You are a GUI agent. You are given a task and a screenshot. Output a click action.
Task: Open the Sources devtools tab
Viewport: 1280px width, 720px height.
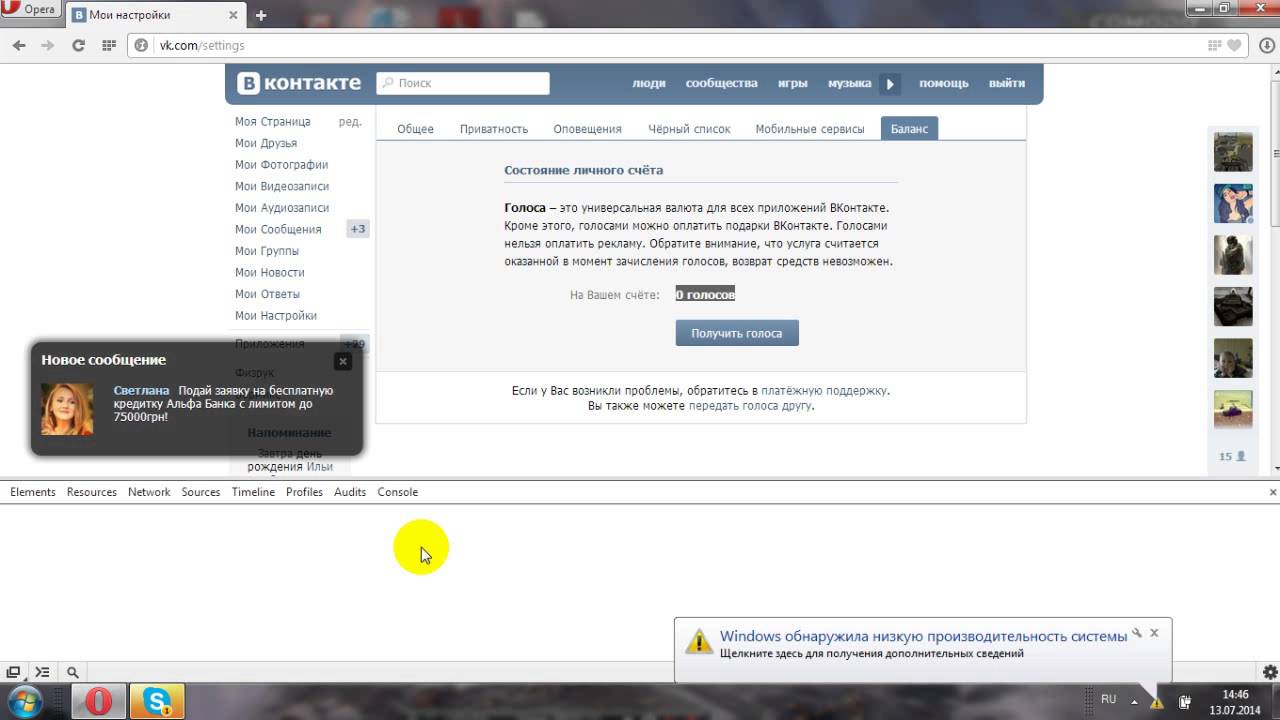pos(201,492)
